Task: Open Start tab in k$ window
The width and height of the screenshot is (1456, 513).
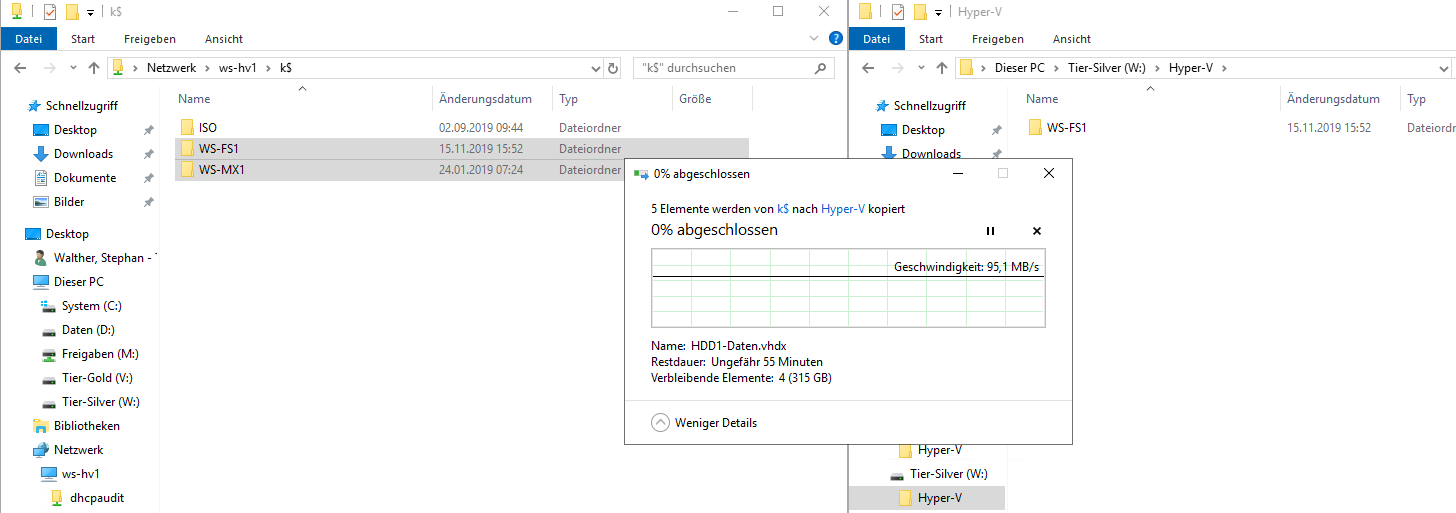Action: pos(83,39)
